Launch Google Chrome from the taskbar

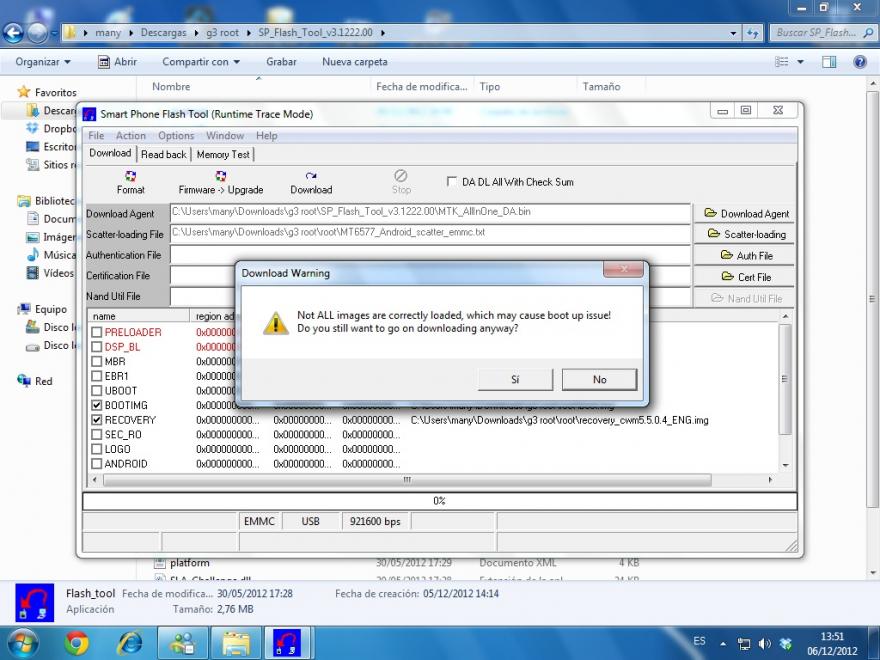(x=76, y=643)
